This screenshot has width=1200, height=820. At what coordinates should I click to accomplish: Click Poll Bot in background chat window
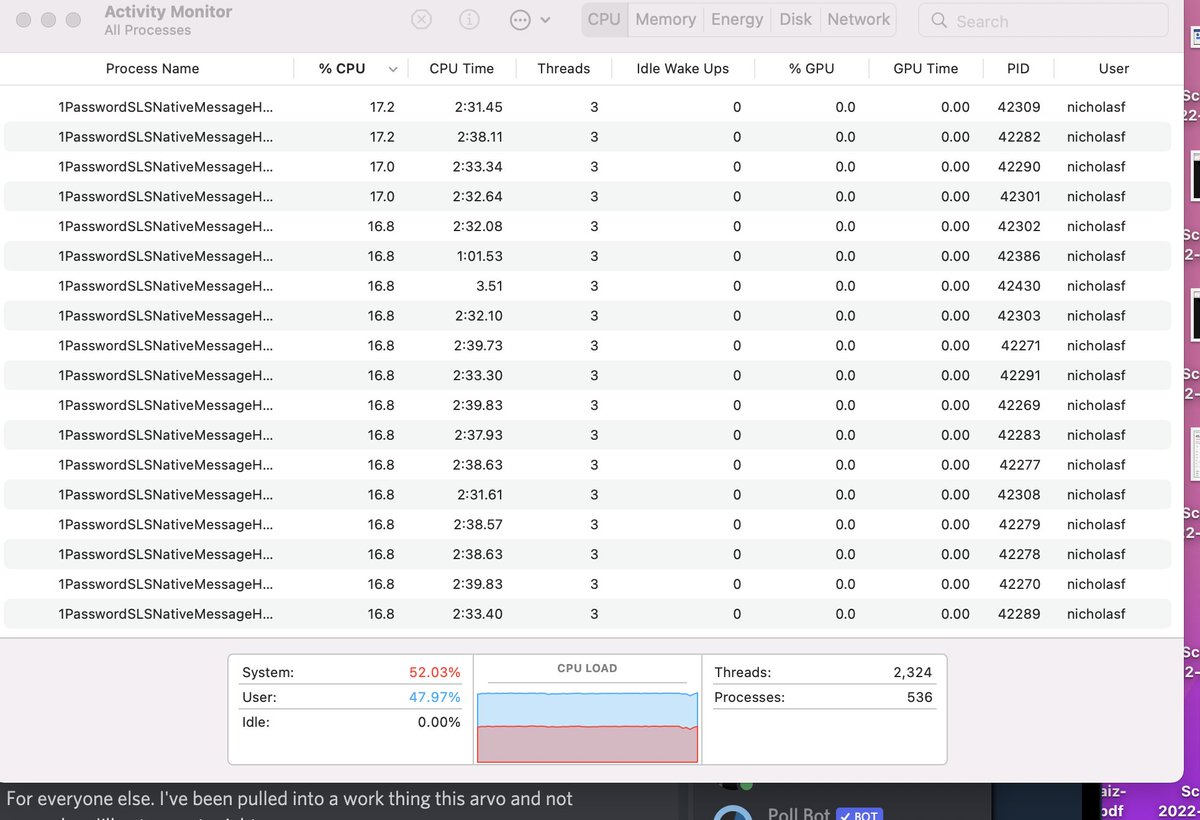799,813
